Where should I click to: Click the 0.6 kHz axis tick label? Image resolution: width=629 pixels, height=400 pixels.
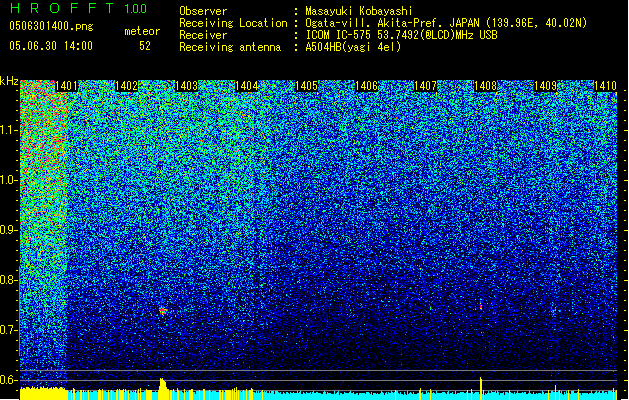pos(9,380)
